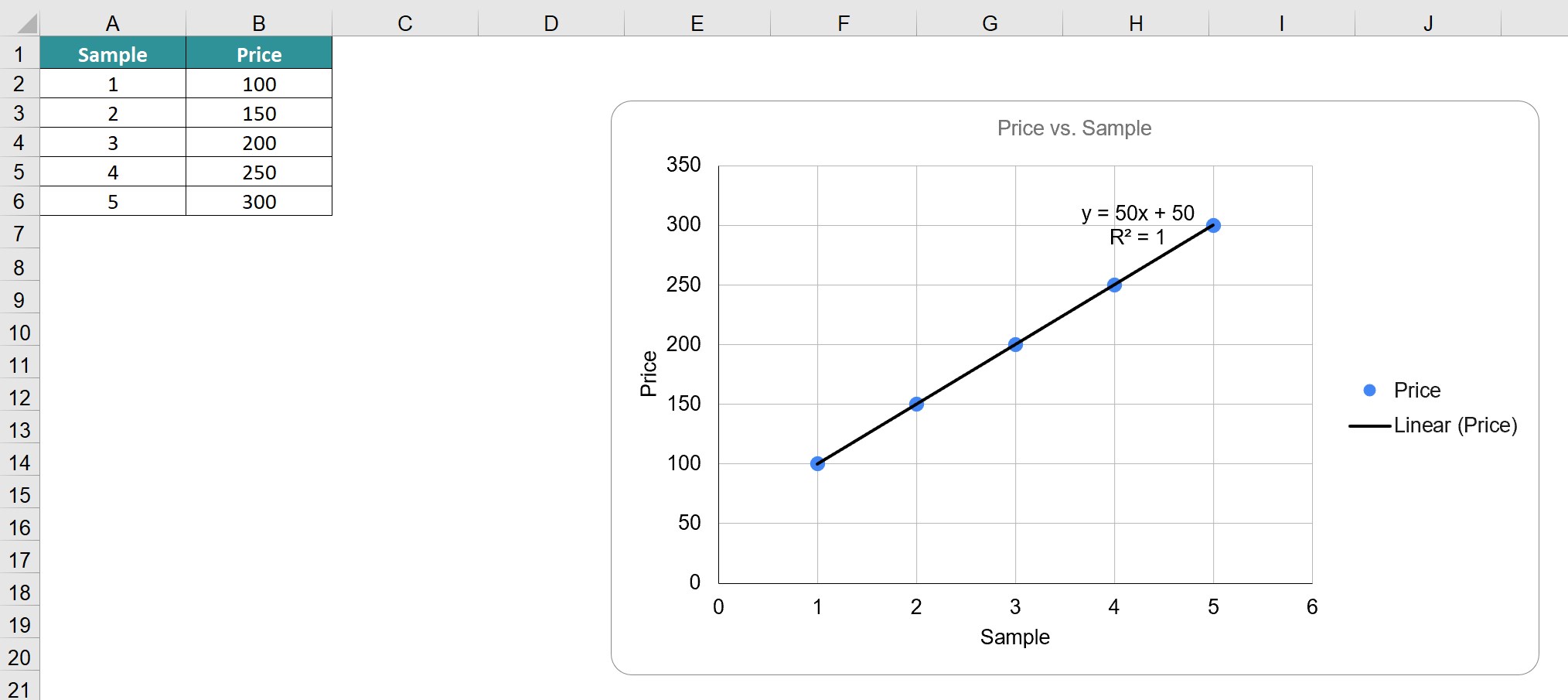This screenshot has height=700, width=1568.
Task: Select row 15 header
Action: coord(19,495)
